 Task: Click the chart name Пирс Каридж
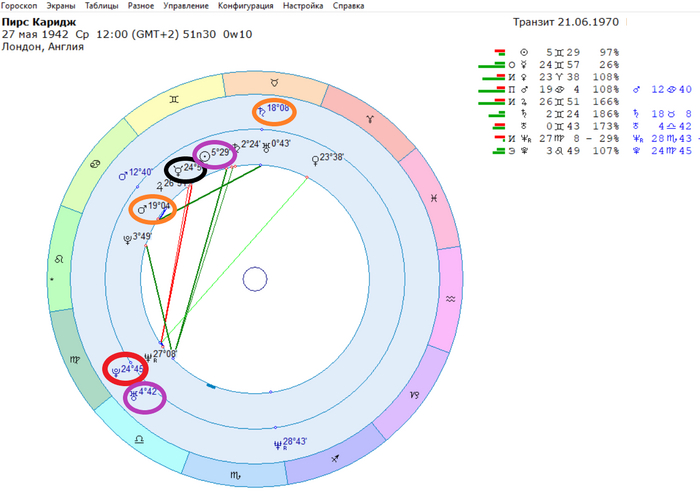click(x=37, y=20)
